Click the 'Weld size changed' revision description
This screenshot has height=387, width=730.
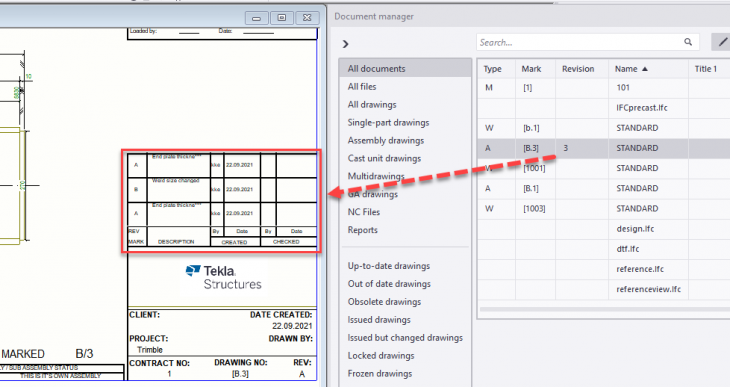[176, 180]
